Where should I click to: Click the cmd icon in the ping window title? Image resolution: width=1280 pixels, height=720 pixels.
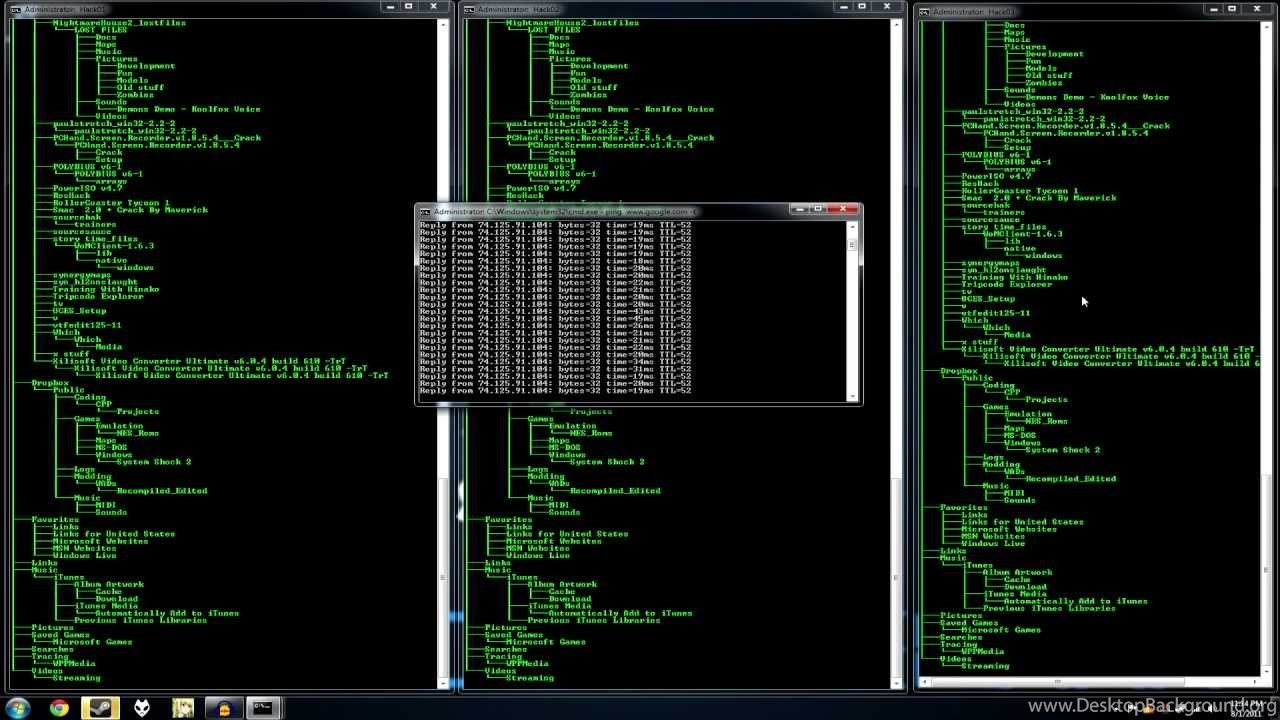(x=425, y=211)
